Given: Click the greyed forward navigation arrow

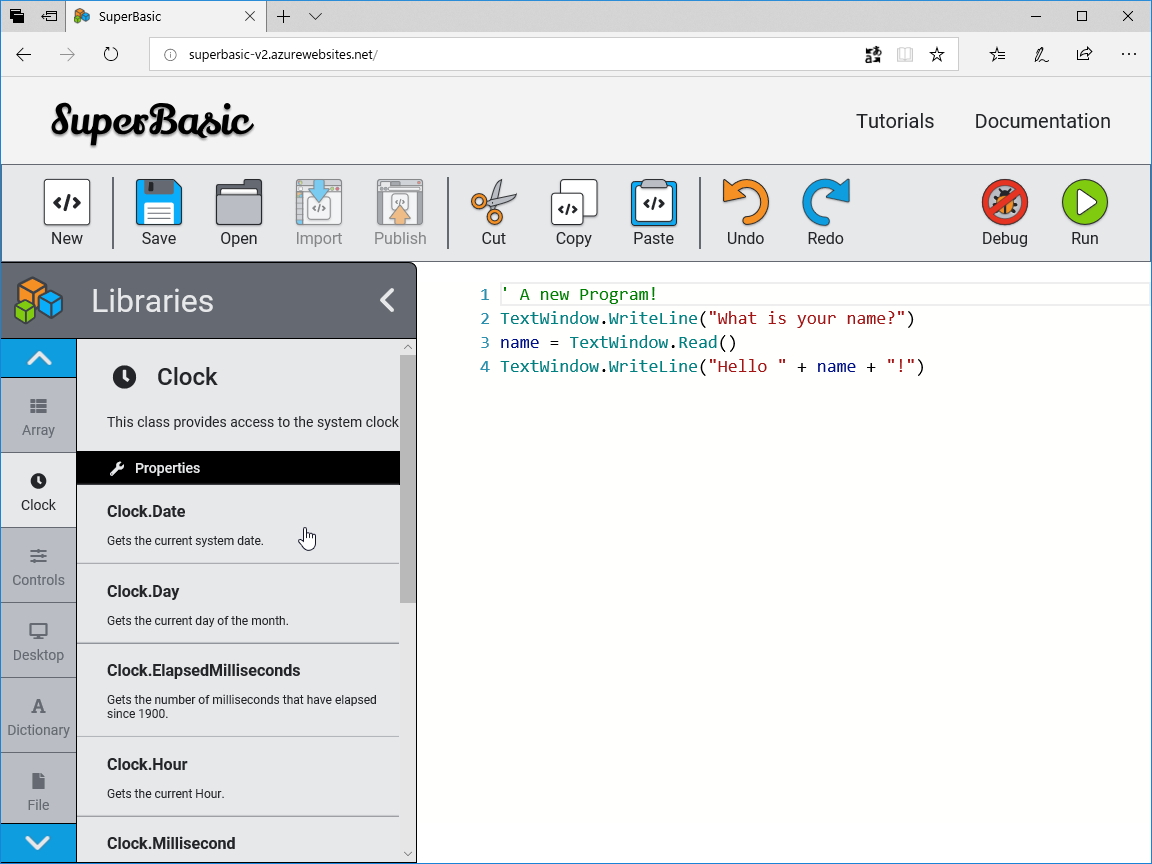Looking at the screenshot, I should [67, 54].
